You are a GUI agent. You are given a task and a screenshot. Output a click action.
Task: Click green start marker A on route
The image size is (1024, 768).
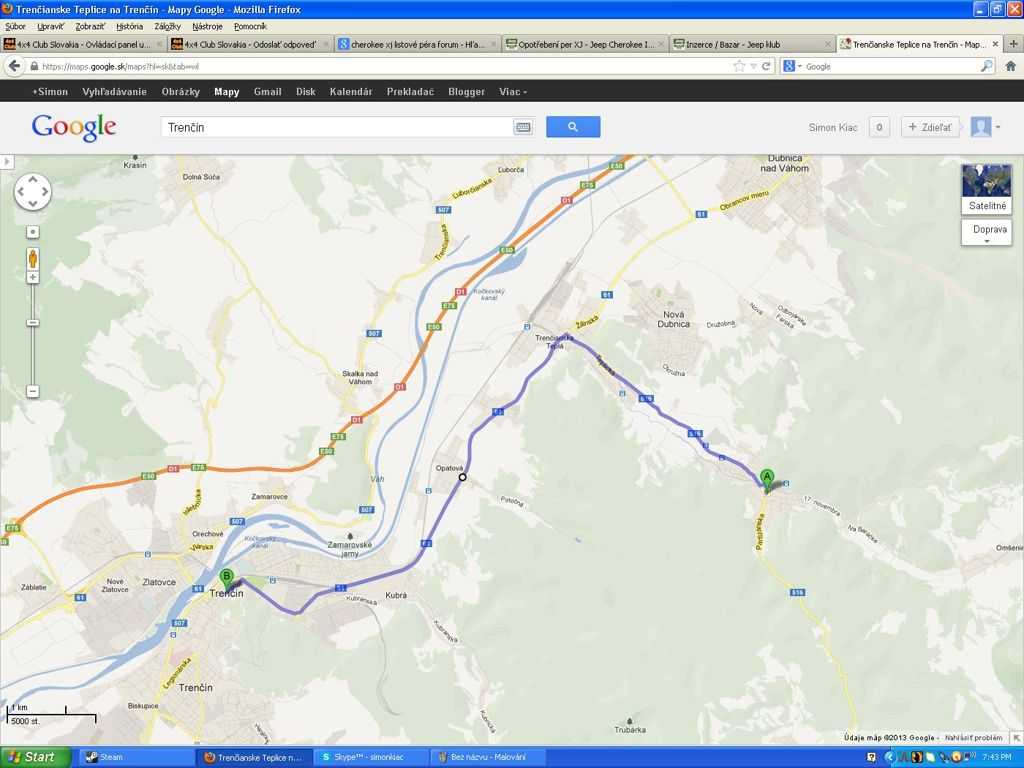pos(767,478)
